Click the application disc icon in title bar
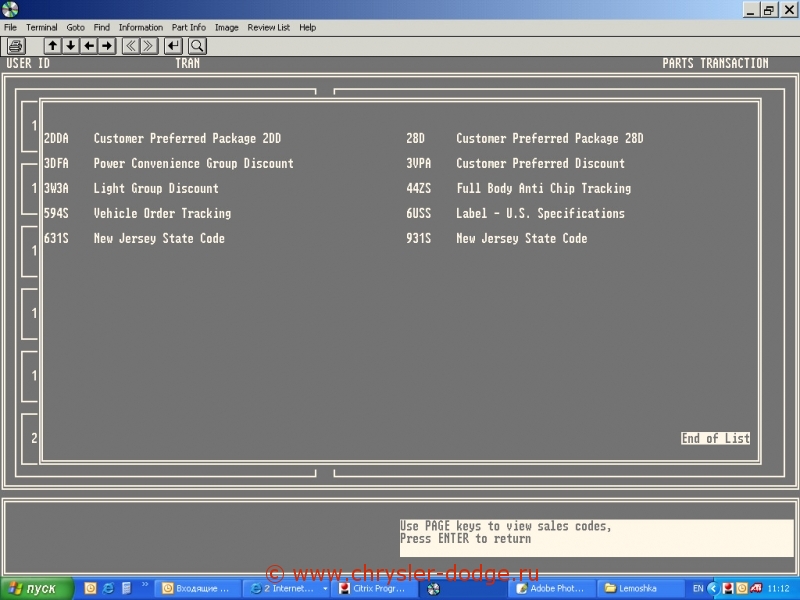The image size is (800, 600). [x=10, y=9]
